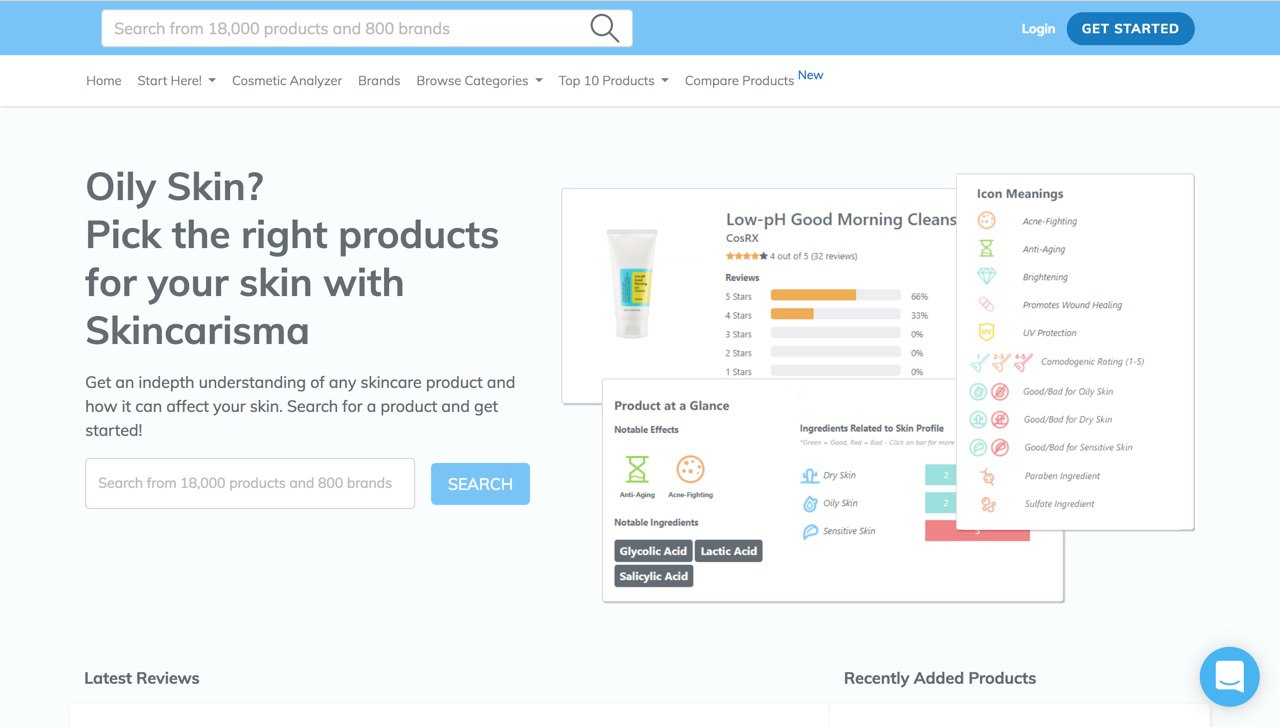Click the 5 Stars rating bar
Viewport: 1280px width, 727px height.
coord(835,296)
